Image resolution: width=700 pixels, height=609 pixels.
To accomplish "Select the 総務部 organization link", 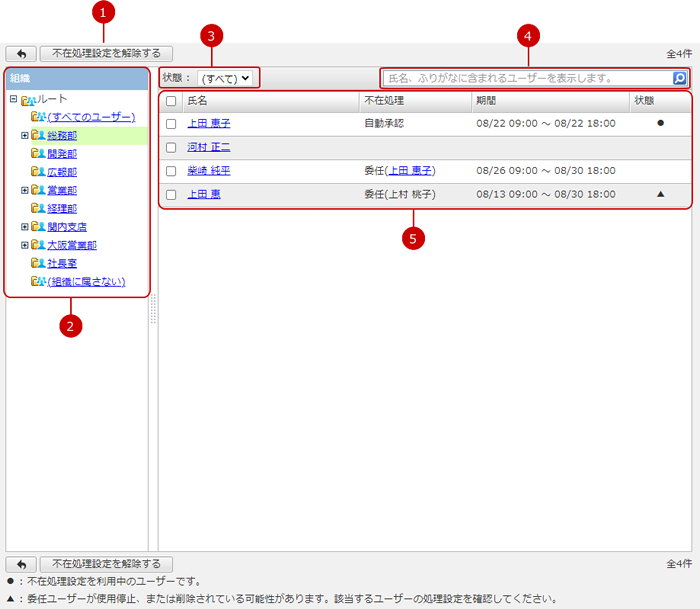I will (x=62, y=135).
